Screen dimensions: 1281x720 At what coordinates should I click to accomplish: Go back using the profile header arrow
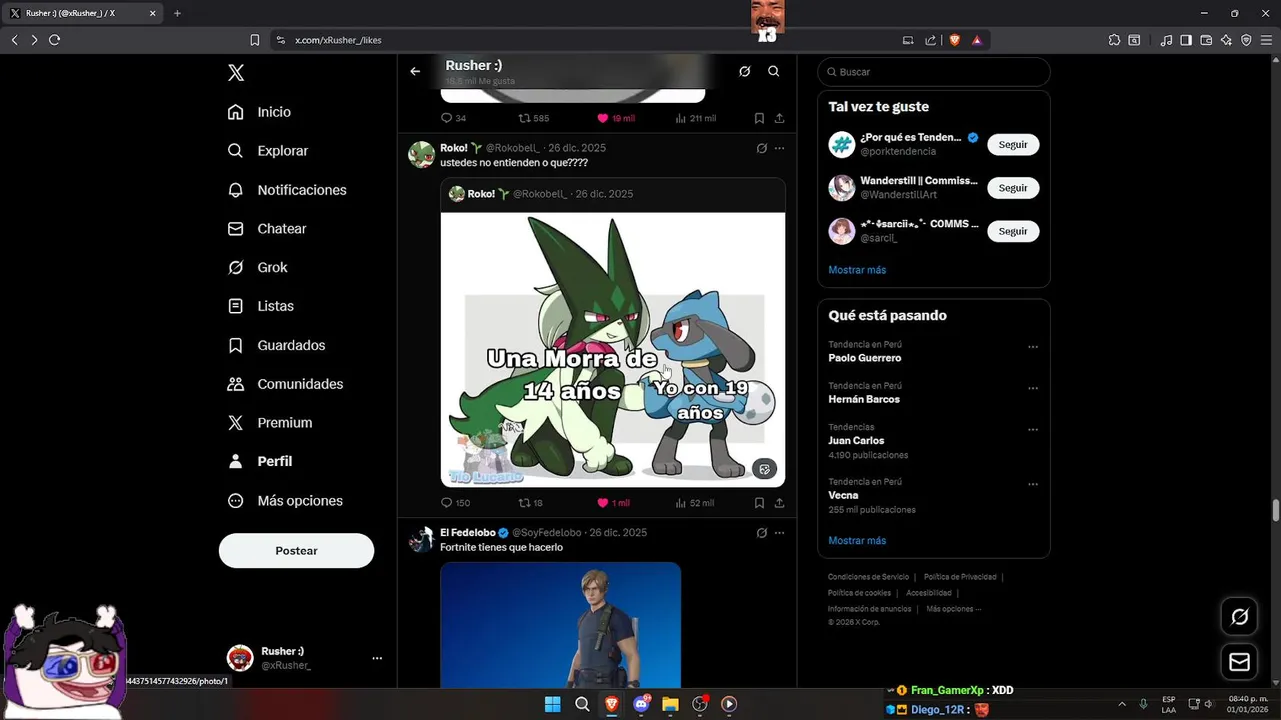coord(415,71)
